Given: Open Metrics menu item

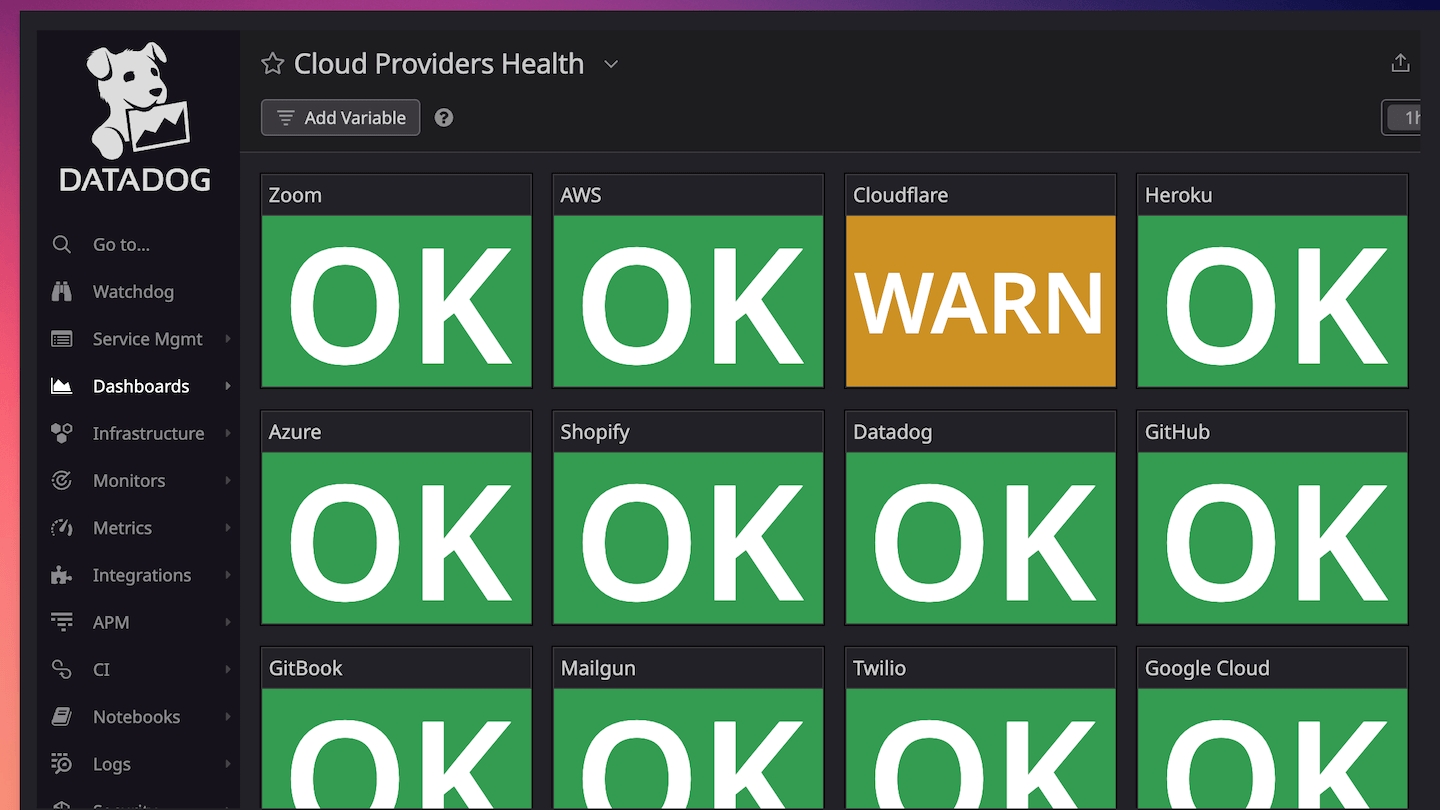Looking at the screenshot, I should coord(122,527).
